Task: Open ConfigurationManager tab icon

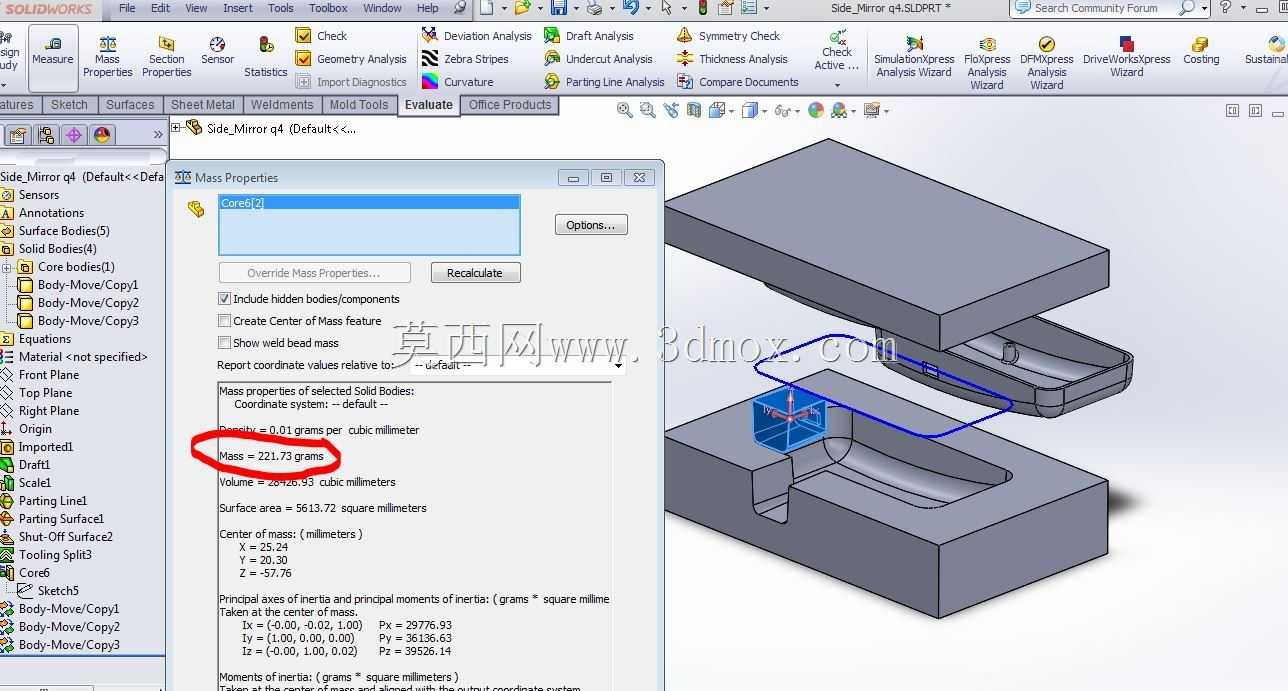Action: (46, 135)
